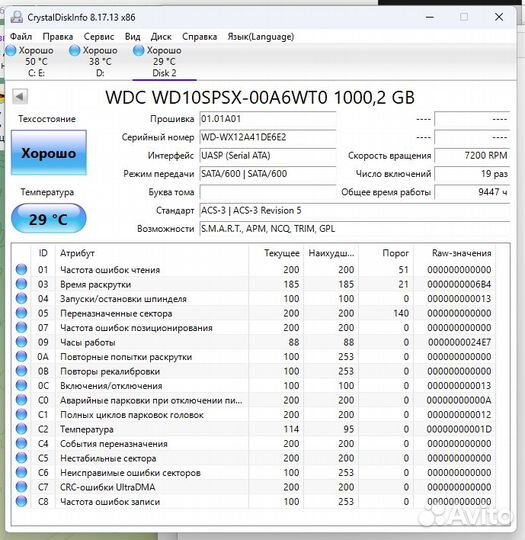Click status orb for Переназначенные сектора
This screenshot has width=525, height=540.
pyautogui.click(x=21, y=313)
